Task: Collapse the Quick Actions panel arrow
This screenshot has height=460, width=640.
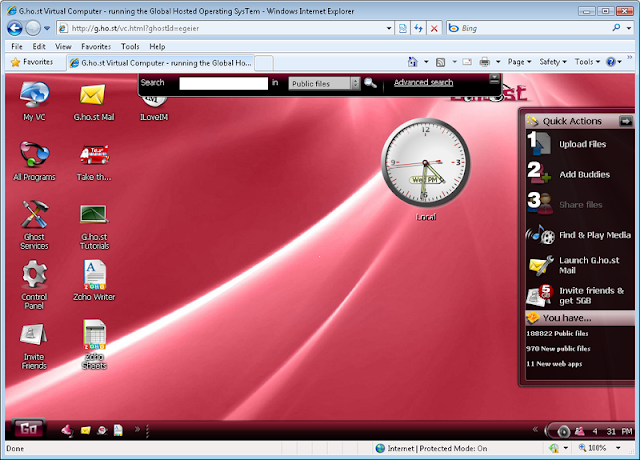Action: [x=626, y=121]
